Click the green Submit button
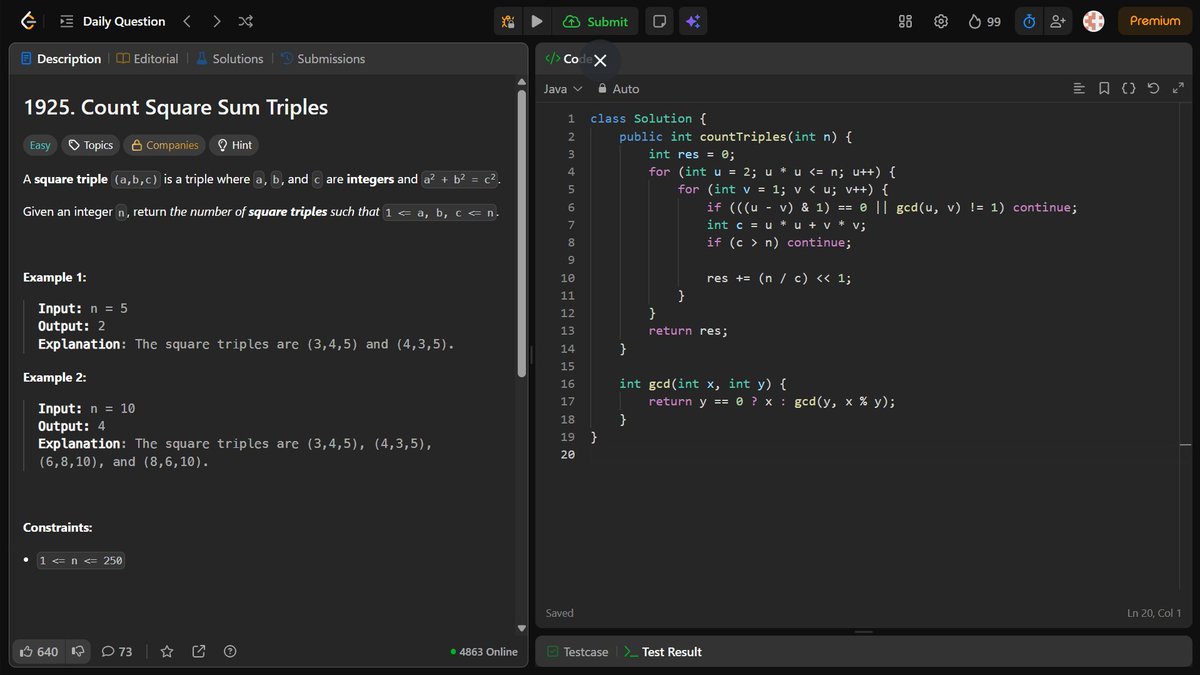 pyautogui.click(x=596, y=20)
